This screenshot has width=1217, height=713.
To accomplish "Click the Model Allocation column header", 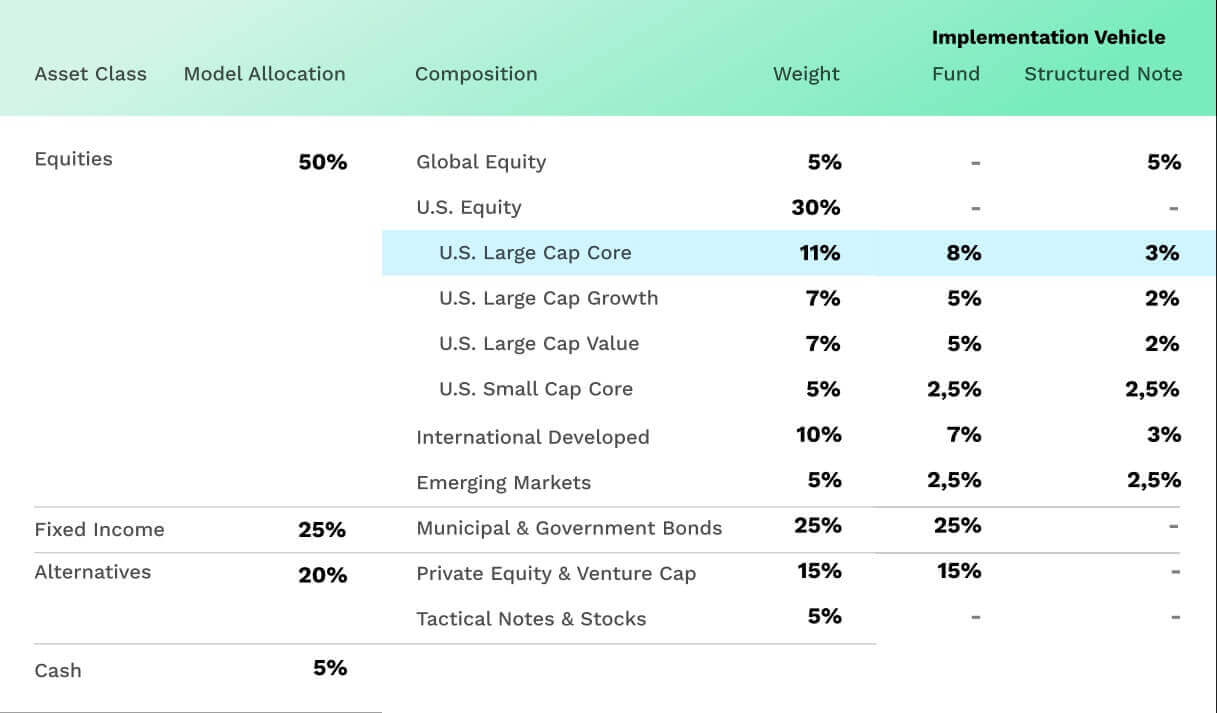I will coord(264,74).
